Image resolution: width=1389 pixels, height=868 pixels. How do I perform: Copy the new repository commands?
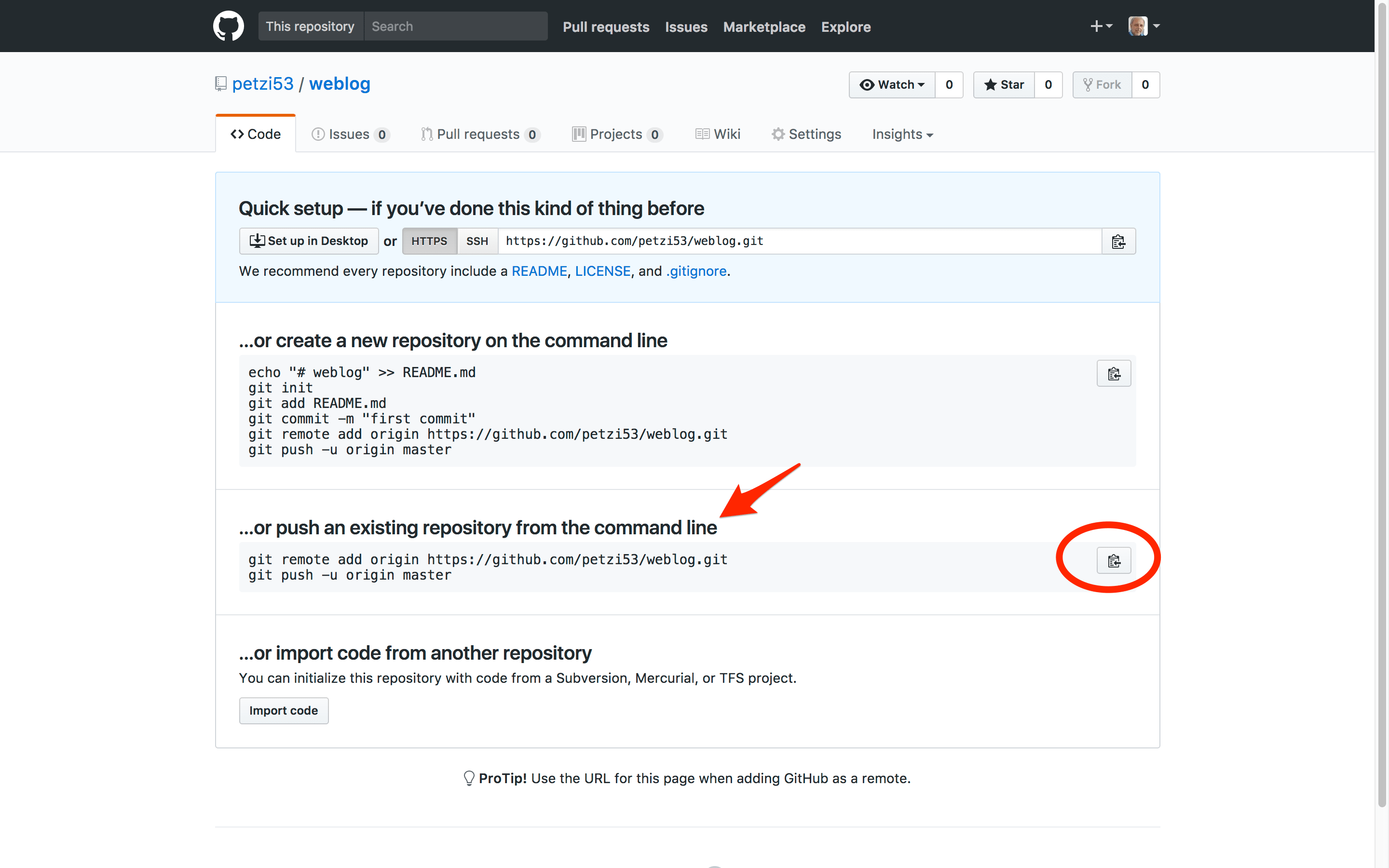click(x=1113, y=374)
